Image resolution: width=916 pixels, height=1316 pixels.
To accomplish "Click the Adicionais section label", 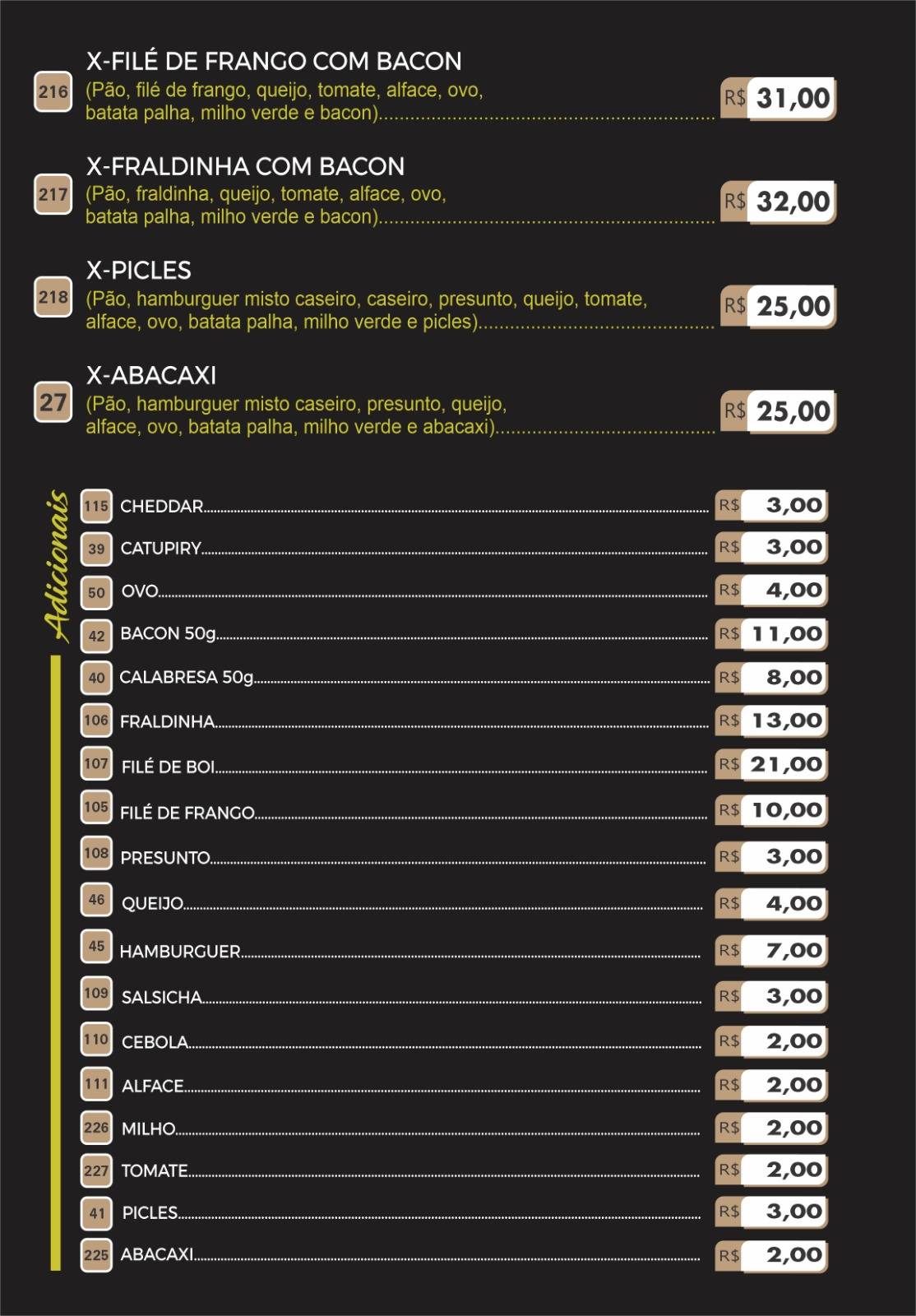I will point(57,566).
